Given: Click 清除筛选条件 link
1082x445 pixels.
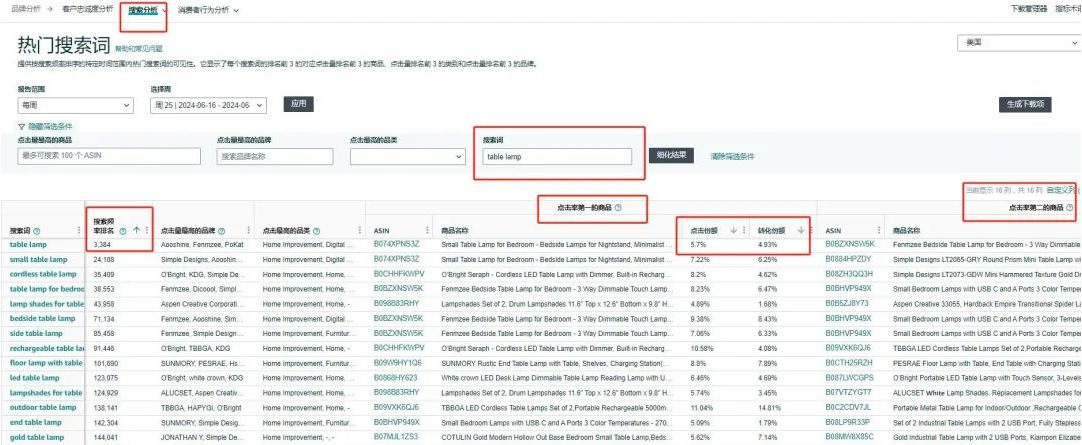Looking at the screenshot, I should click(733, 156).
